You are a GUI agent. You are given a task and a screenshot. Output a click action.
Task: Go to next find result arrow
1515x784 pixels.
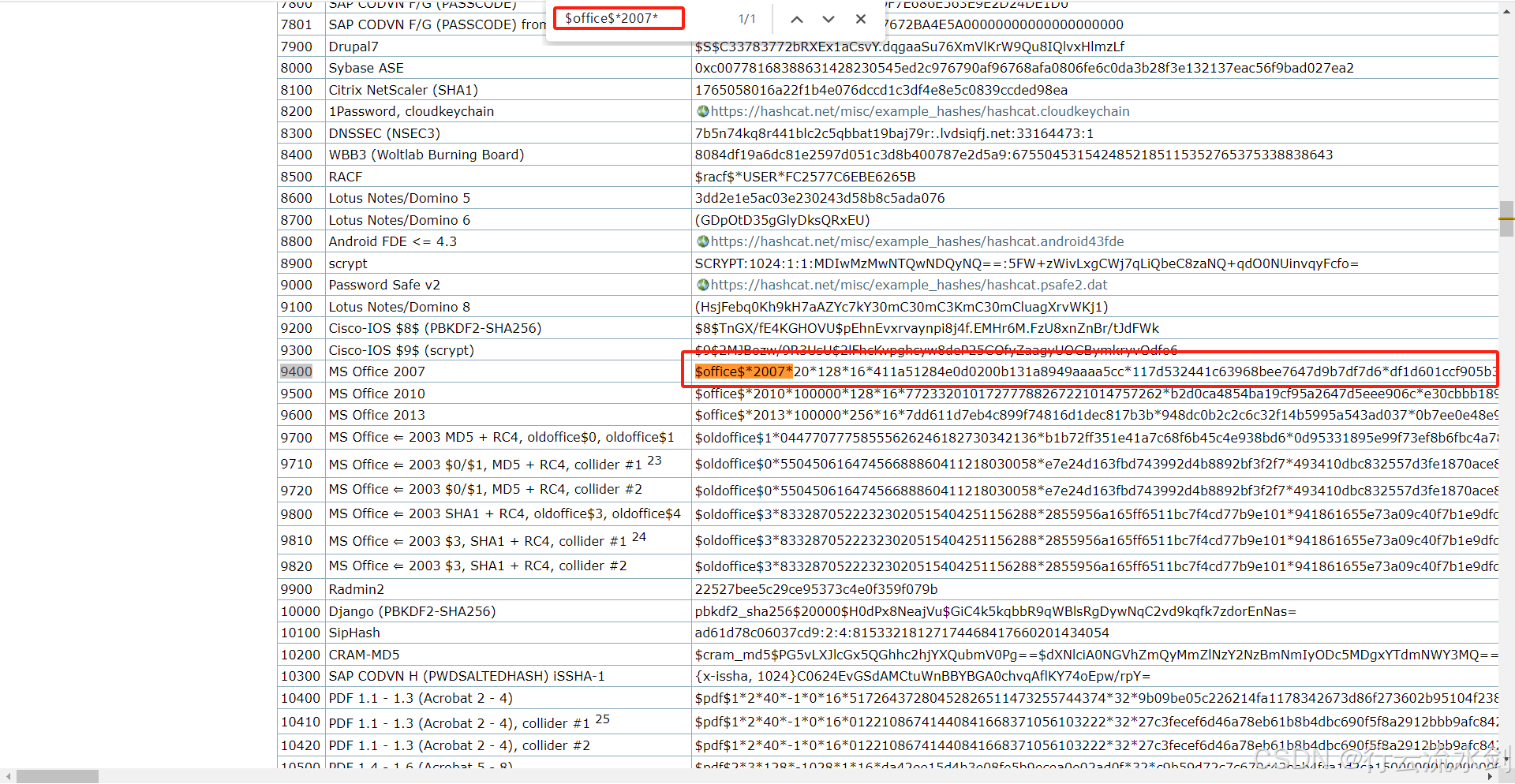point(829,19)
